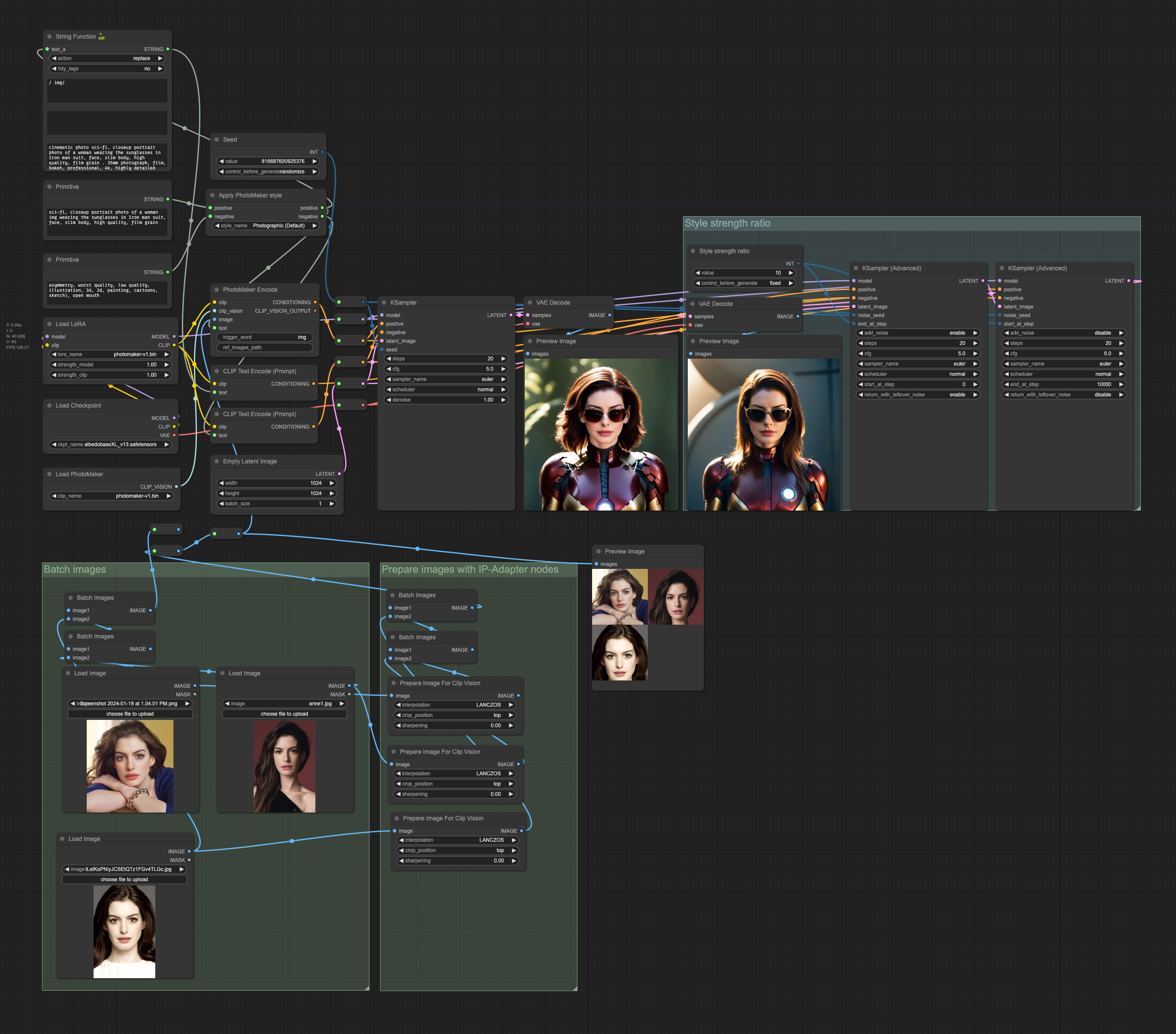This screenshot has width=1176, height=1034.
Task: Increase denoise value with right arrow
Action: (x=503, y=399)
